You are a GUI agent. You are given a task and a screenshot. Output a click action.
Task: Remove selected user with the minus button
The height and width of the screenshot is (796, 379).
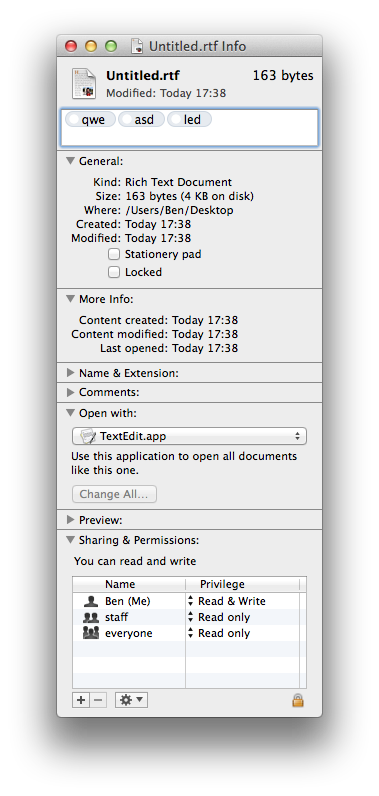[98, 701]
